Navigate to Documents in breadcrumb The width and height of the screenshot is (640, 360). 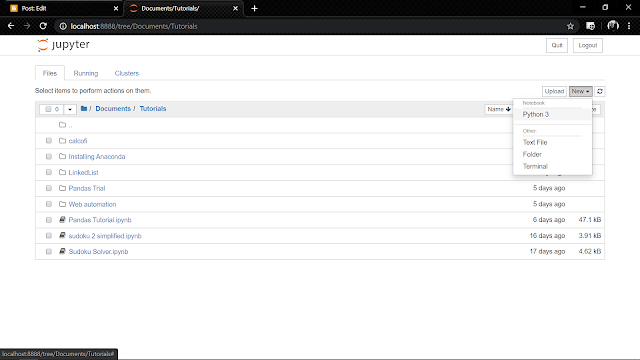tap(113, 109)
